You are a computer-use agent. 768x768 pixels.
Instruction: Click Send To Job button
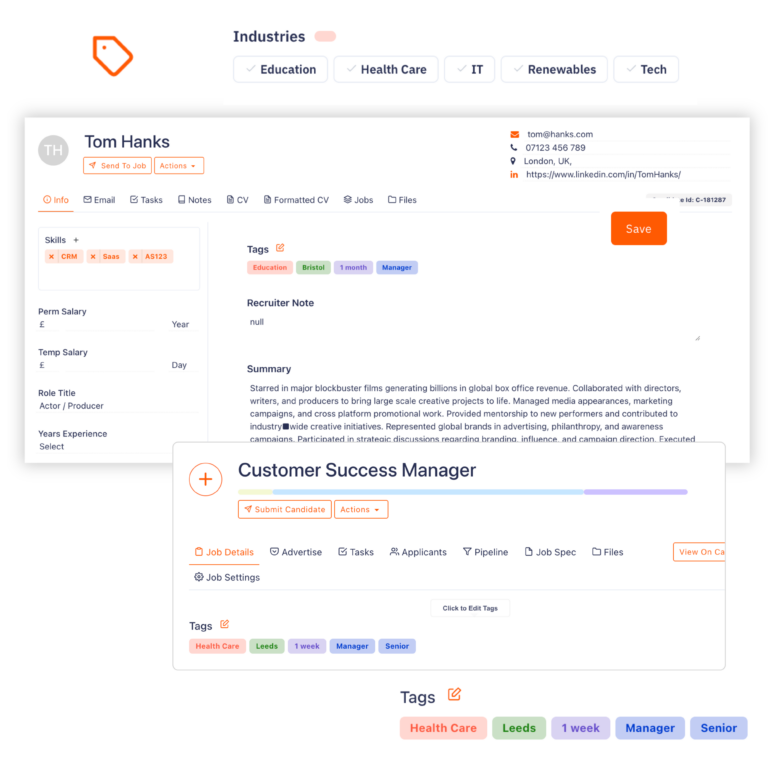[x=118, y=166]
